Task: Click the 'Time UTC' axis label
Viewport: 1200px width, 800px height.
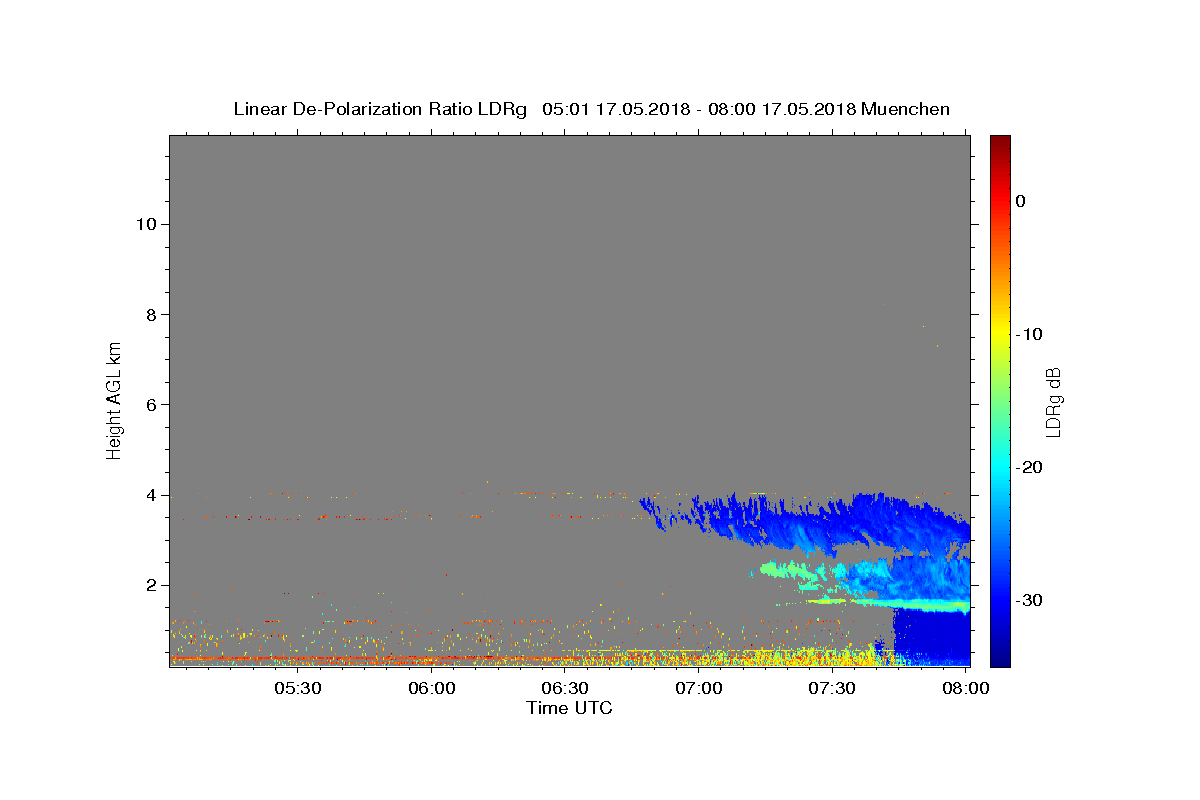Action: click(569, 708)
